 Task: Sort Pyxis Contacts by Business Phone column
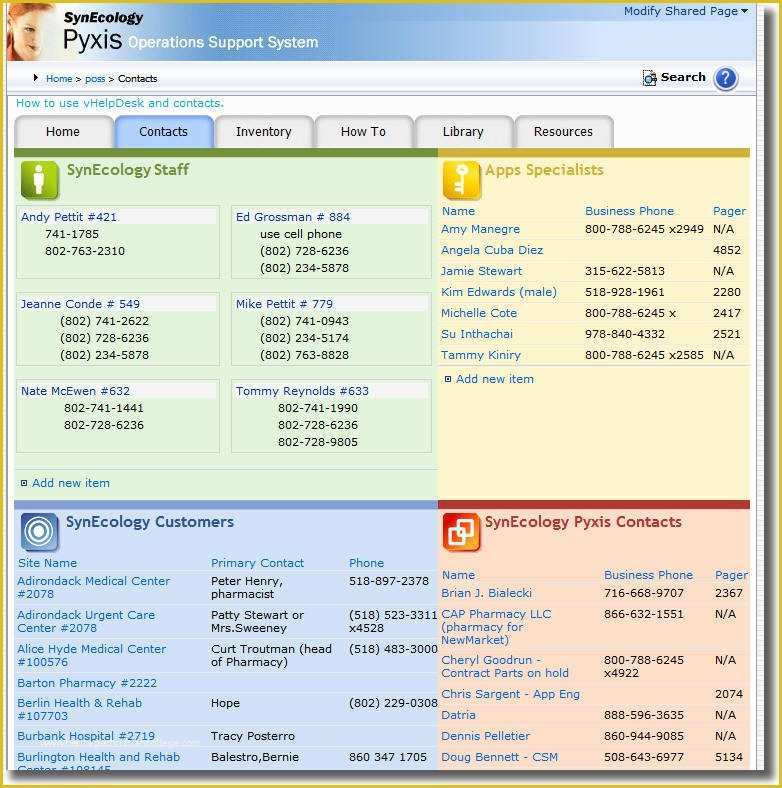tap(648, 575)
